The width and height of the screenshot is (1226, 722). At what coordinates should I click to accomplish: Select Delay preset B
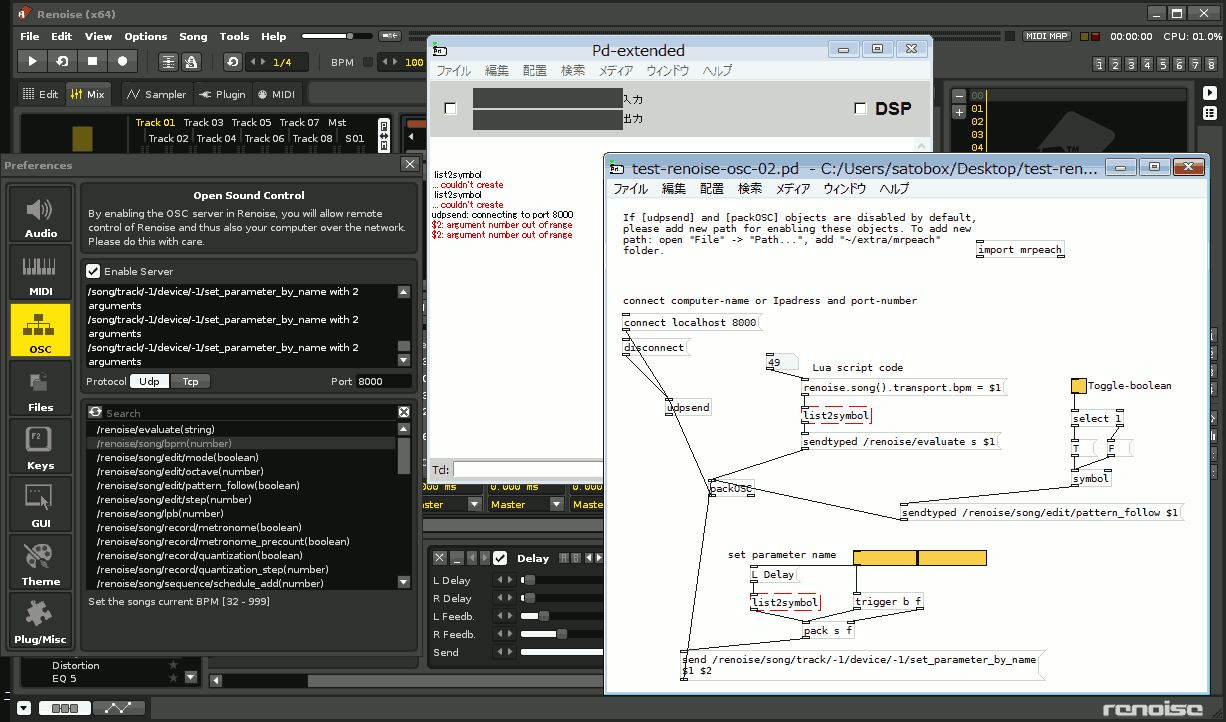click(x=575, y=558)
